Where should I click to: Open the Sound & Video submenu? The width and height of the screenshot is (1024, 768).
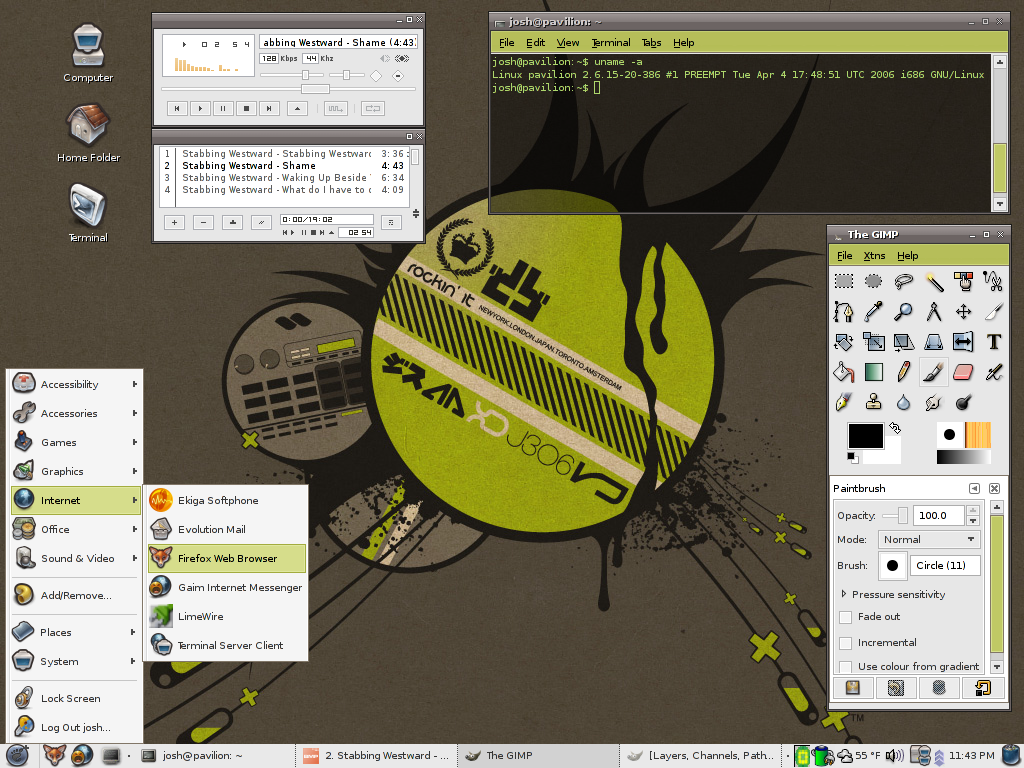[76, 558]
